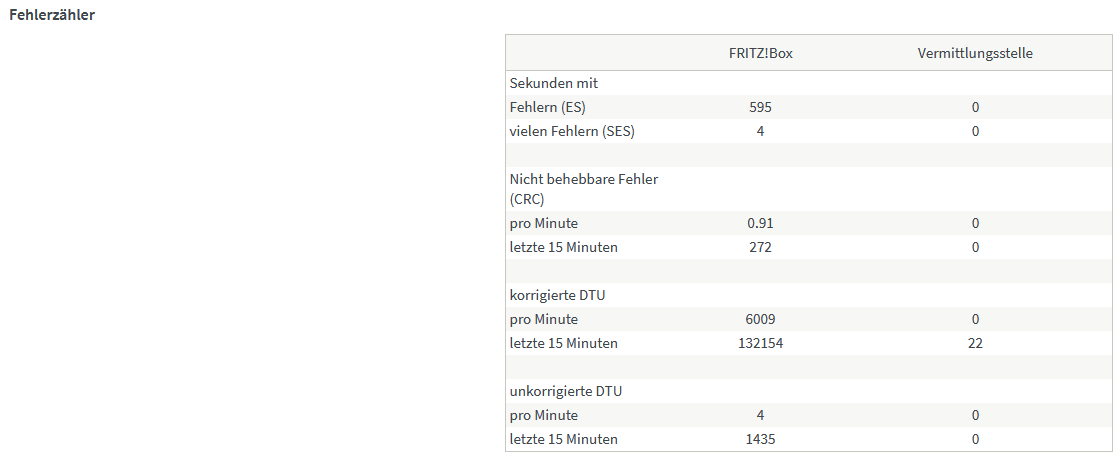Viewport: 1120px width, 457px height.
Task: Select the ES value 595
Action: click(x=760, y=108)
